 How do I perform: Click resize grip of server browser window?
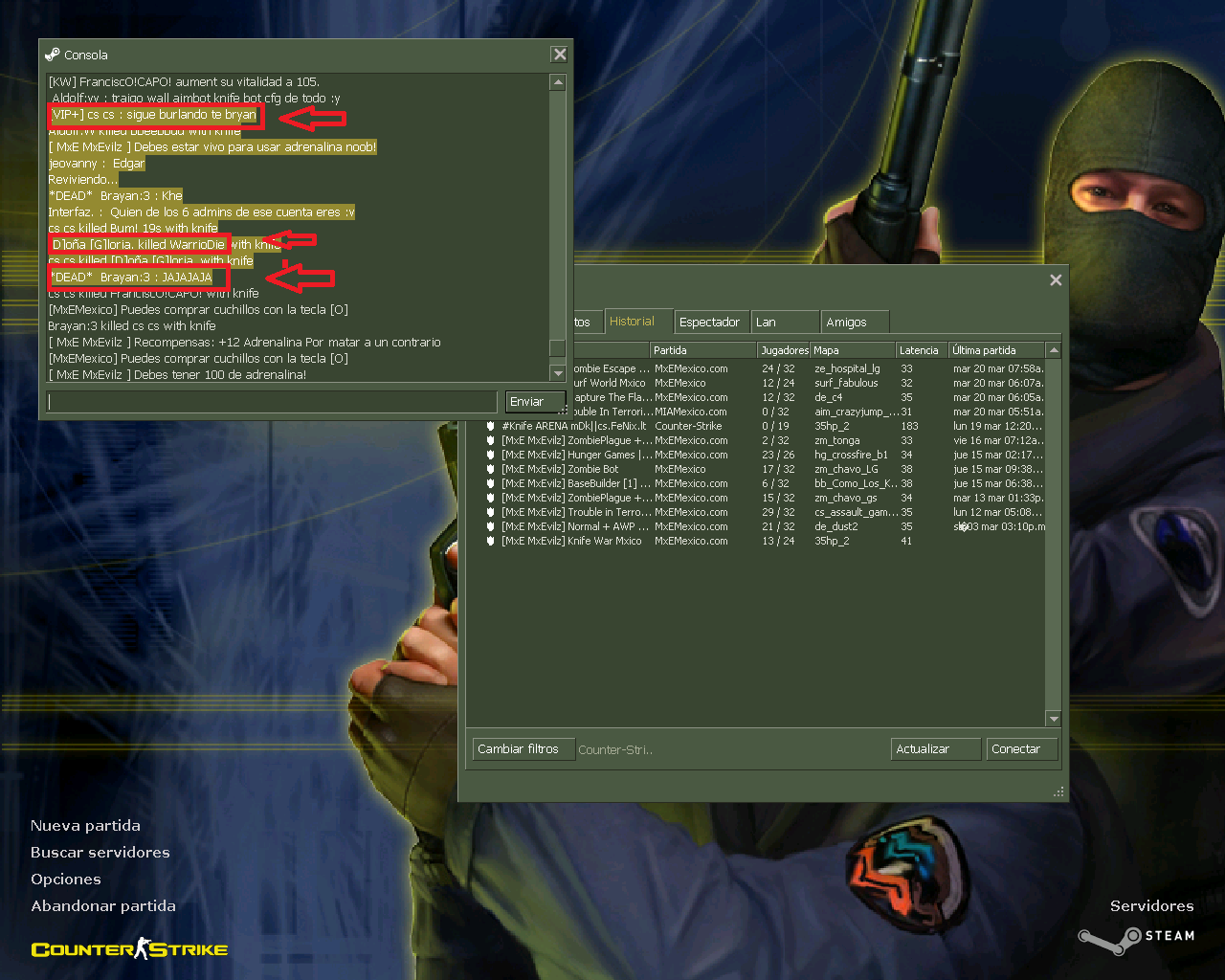pos(1058,791)
